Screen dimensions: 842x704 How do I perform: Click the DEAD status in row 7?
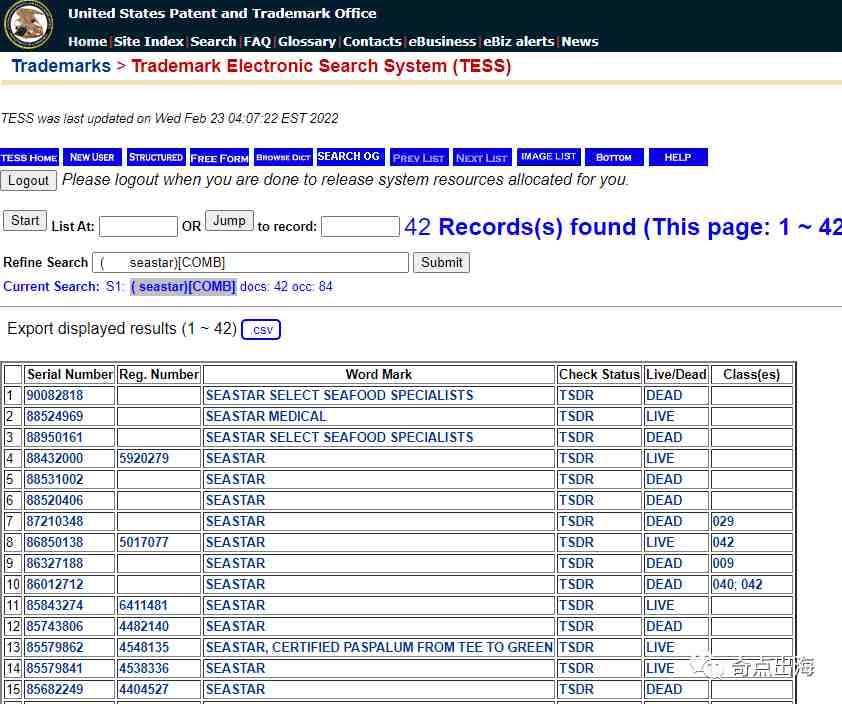pos(664,521)
